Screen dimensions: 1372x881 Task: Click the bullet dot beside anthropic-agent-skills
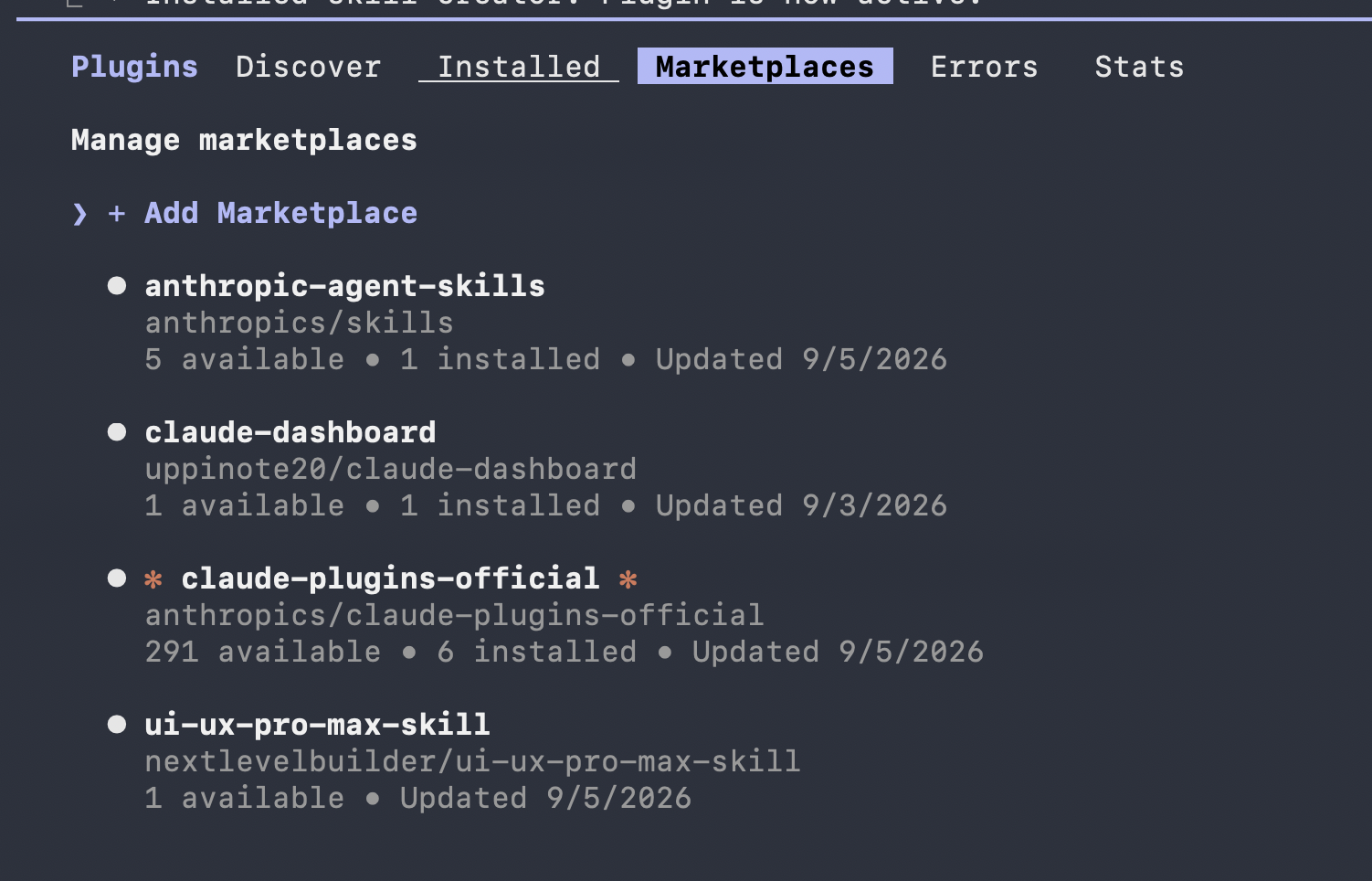point(117,286)
